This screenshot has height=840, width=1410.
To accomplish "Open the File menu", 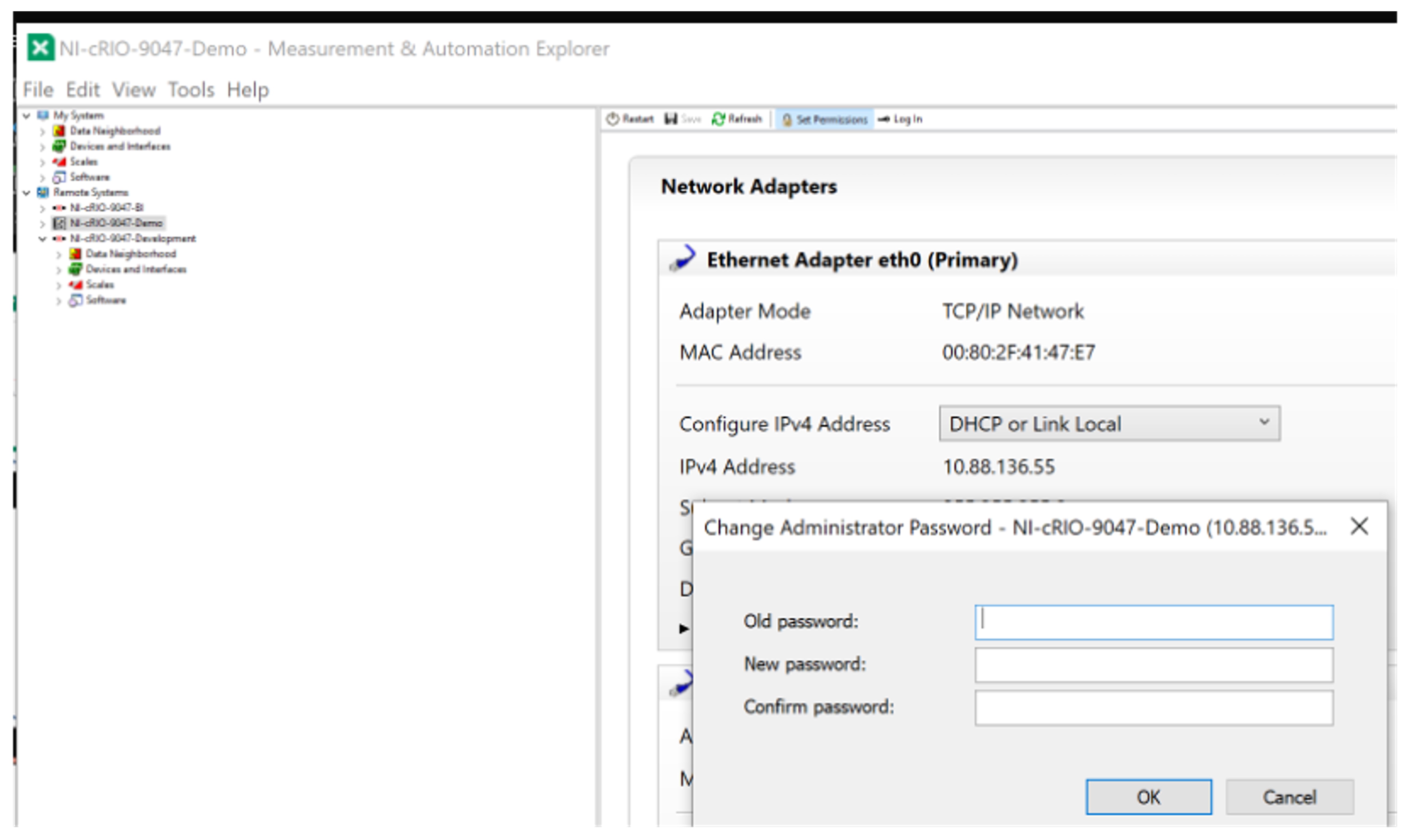I will pyautogui.click(x=38, y=90).
